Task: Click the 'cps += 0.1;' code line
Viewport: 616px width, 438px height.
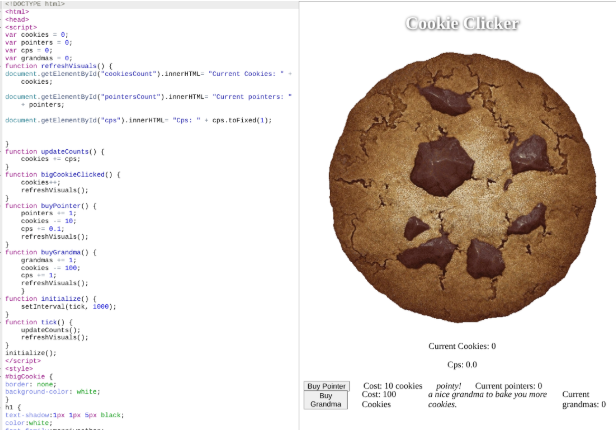Action: point(42,229)
